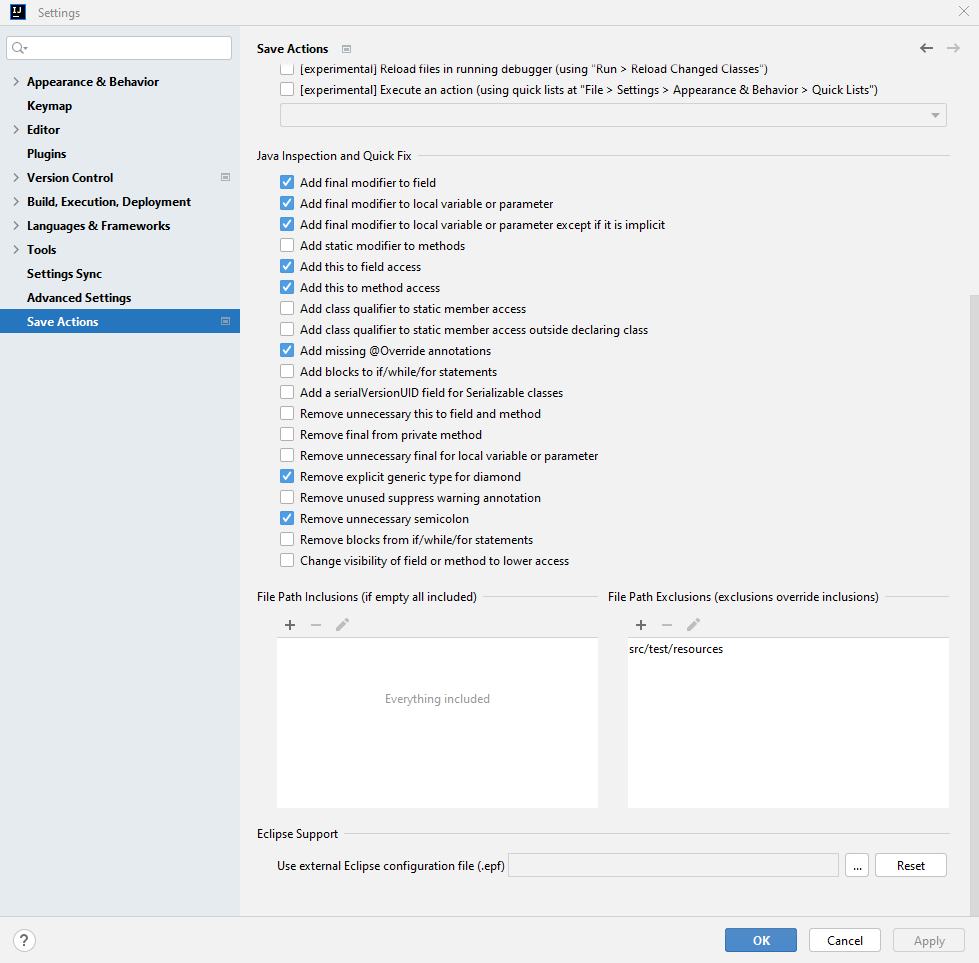Select the src/test/resources exclusion entry

(x=676, y=649)
